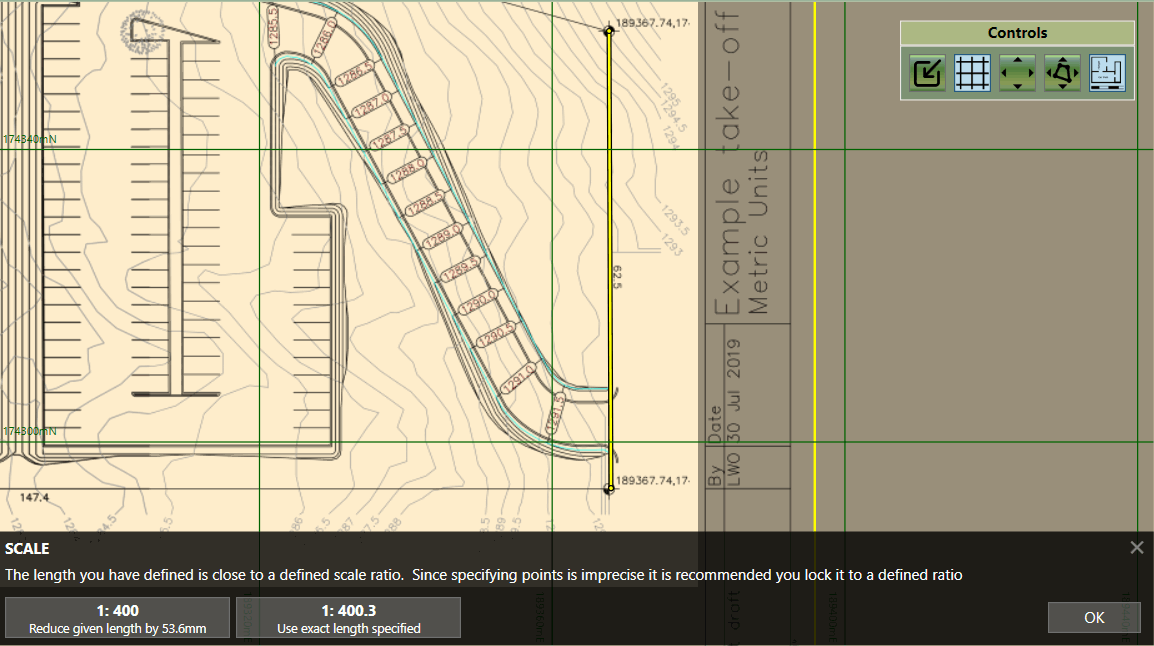The width and height of the screenshot is (1154, 646).
Task: Lock scale to 1:400 ratio
Action: [x=118, y=618]
